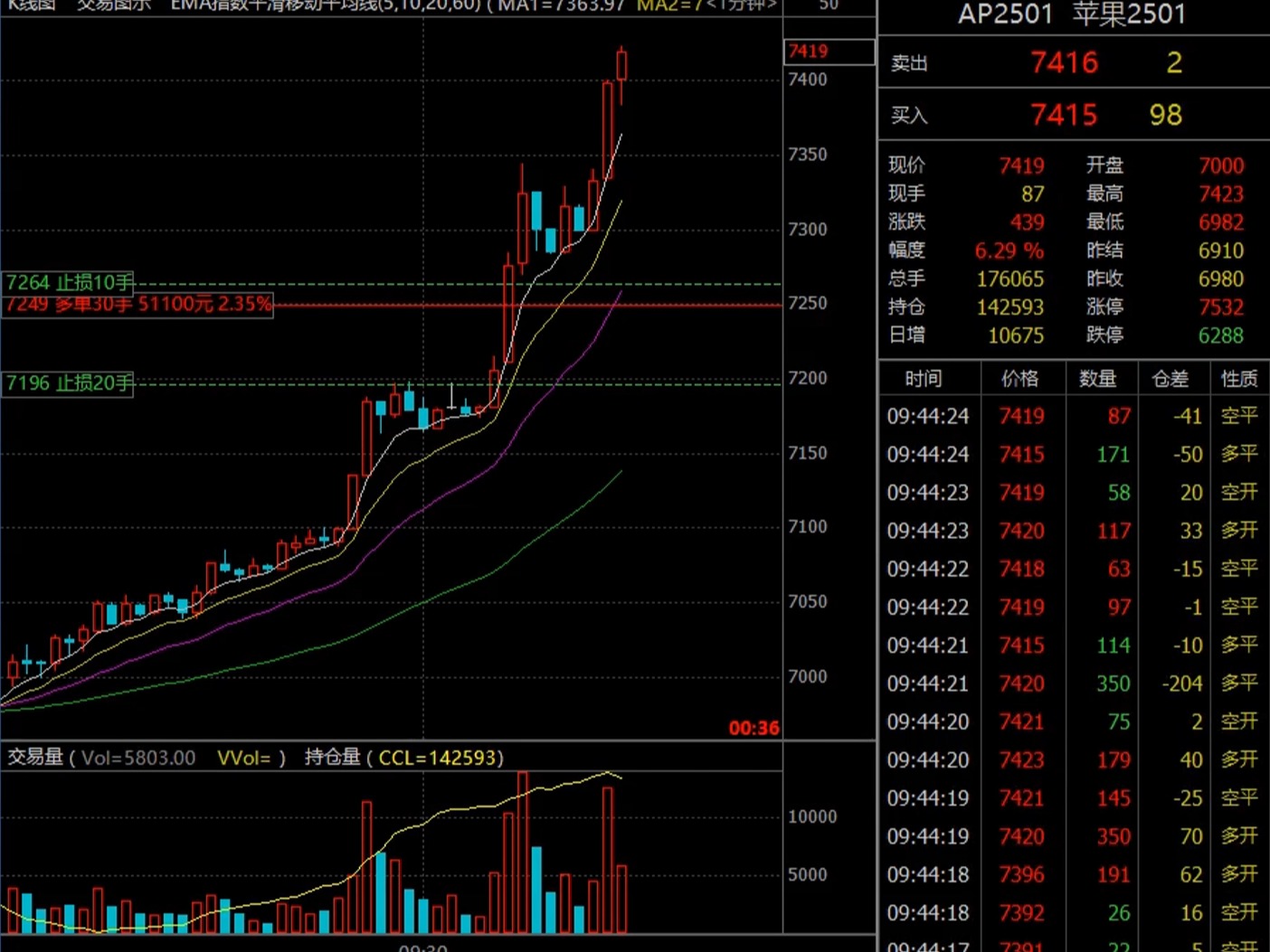Screen dimensions: 1270x952
Task: Click the 涨停 value 7532
Action: (1221, 306)
